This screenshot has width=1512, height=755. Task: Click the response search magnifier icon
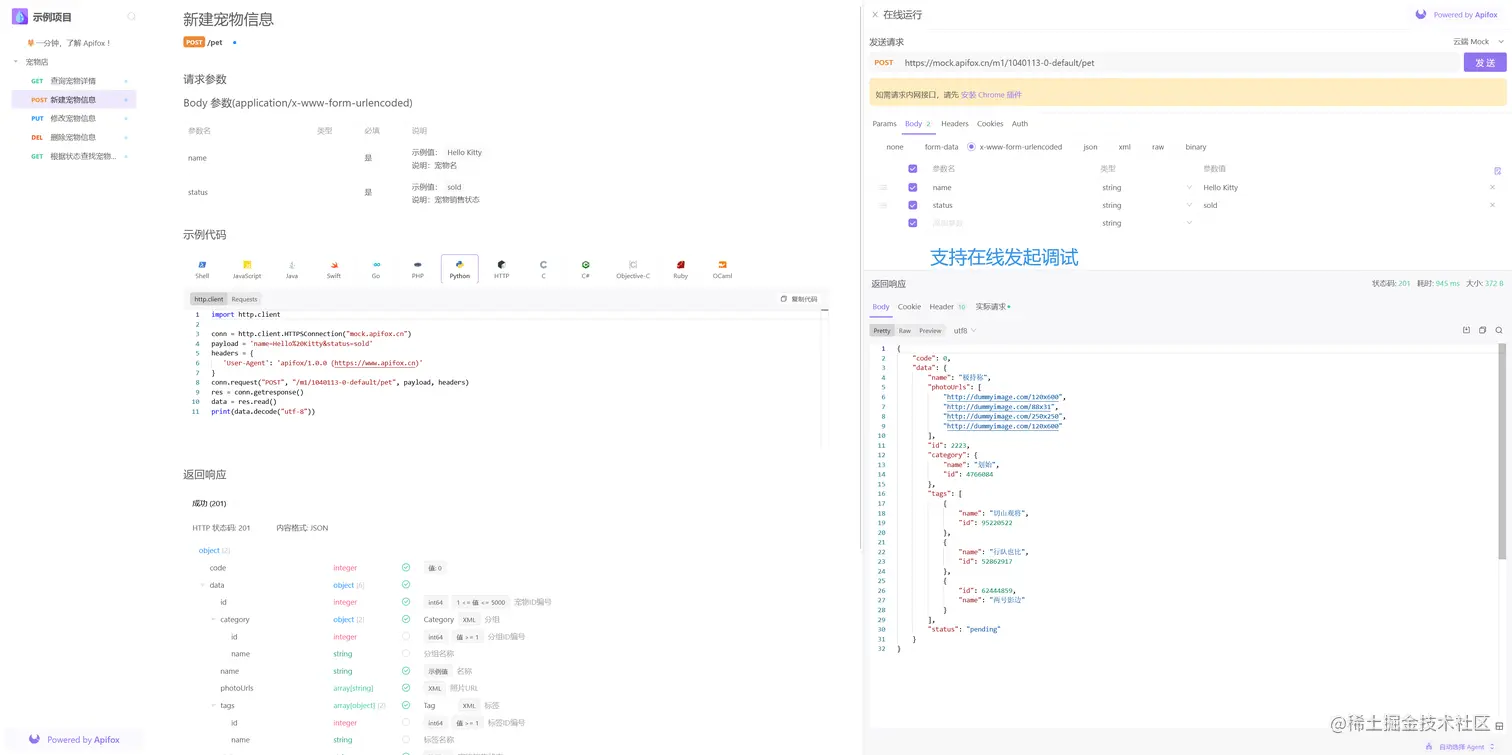tap(1499, 330)
